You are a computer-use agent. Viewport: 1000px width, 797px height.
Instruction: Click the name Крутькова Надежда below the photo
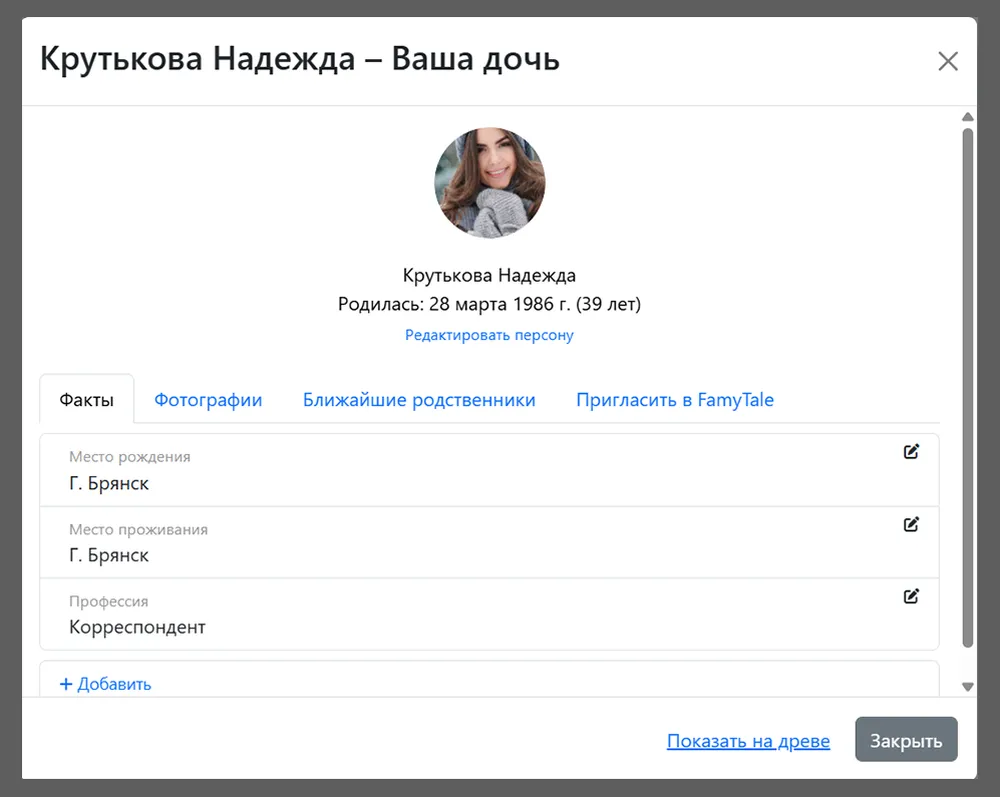489,275
